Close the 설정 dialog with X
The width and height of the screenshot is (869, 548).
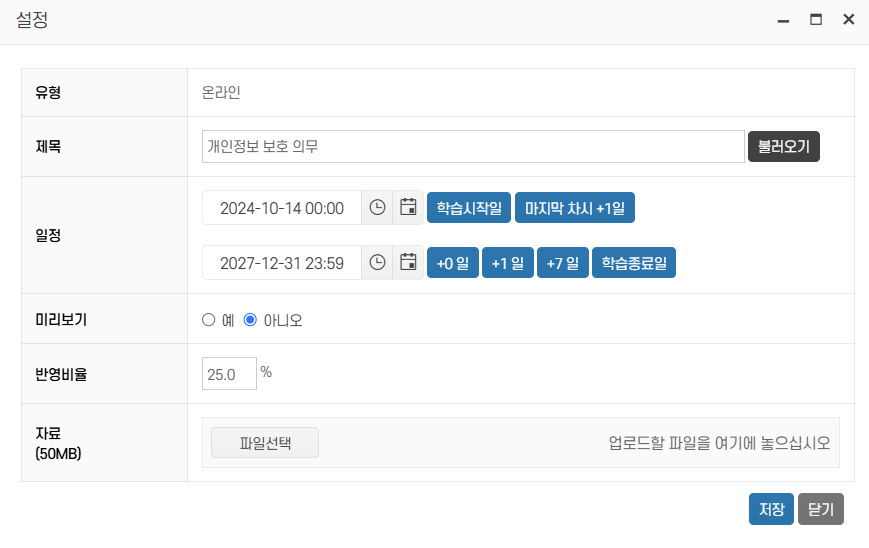pyautogui.click(x=848, y=20)
